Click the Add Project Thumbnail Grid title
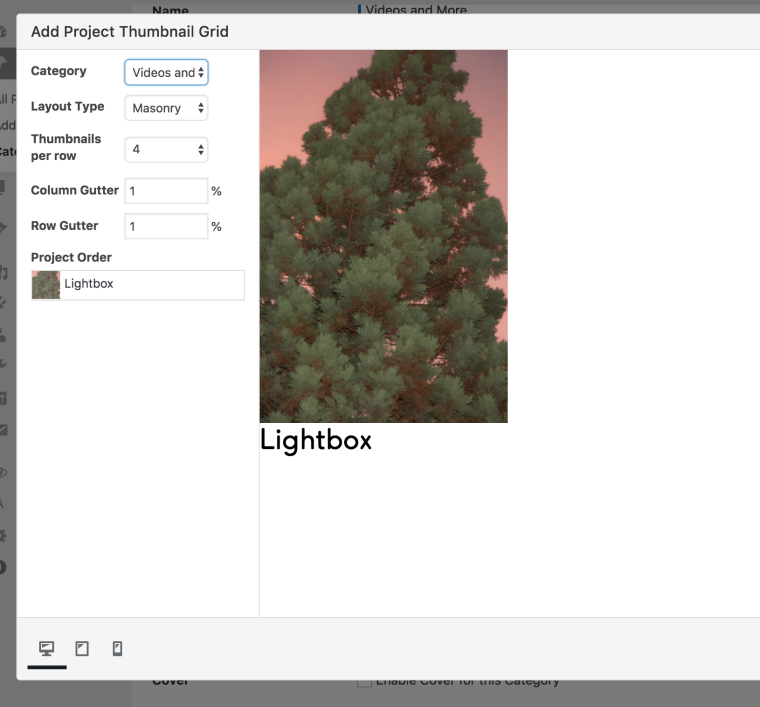This screenshot has width=760, height=707. pyautogui.click(x=130, y=31)
